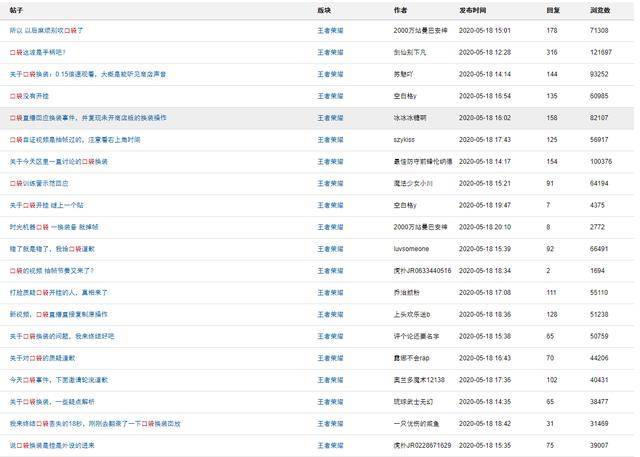Open the post titled 口袋这波是手柄吧?
640x457 pixels.
(38, 52)
